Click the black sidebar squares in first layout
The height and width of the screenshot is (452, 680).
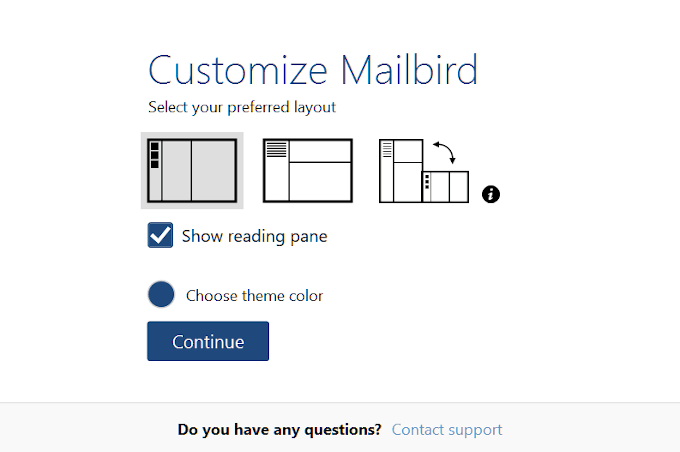point(155,156)
